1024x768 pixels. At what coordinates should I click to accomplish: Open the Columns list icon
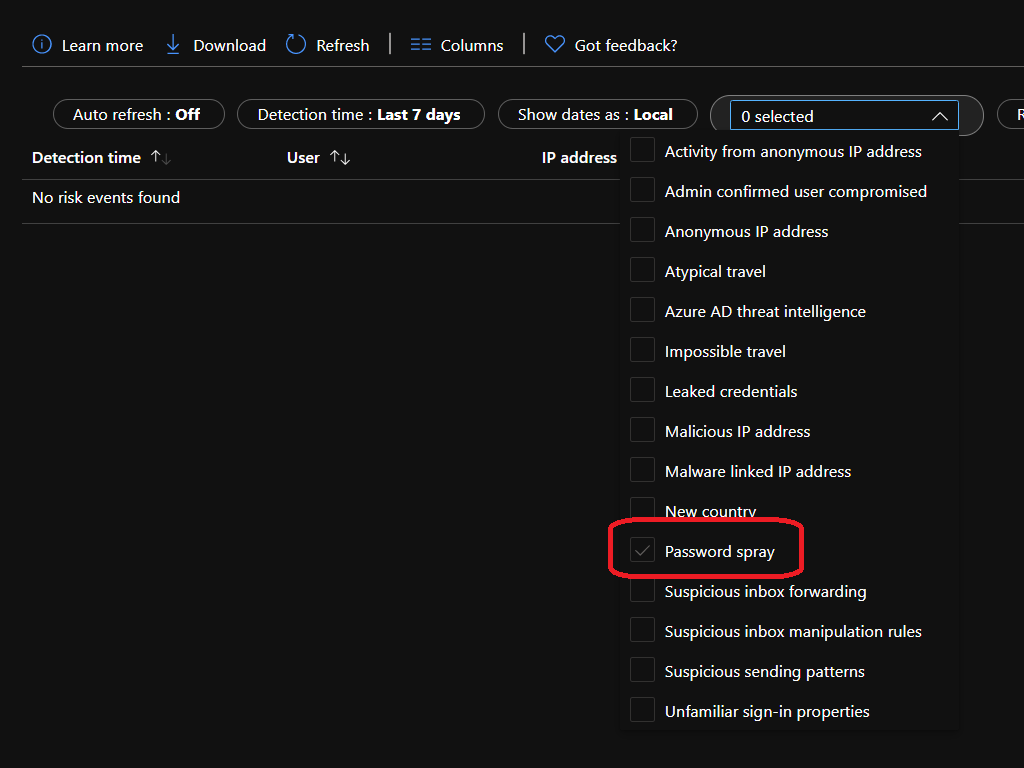tap(421, 45)
